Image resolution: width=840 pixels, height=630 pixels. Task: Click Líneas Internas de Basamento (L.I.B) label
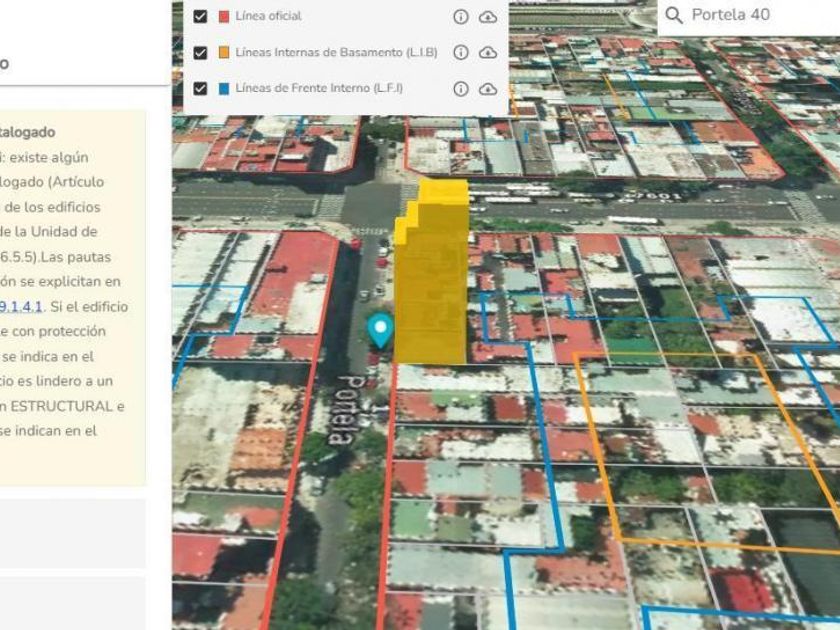336,52
